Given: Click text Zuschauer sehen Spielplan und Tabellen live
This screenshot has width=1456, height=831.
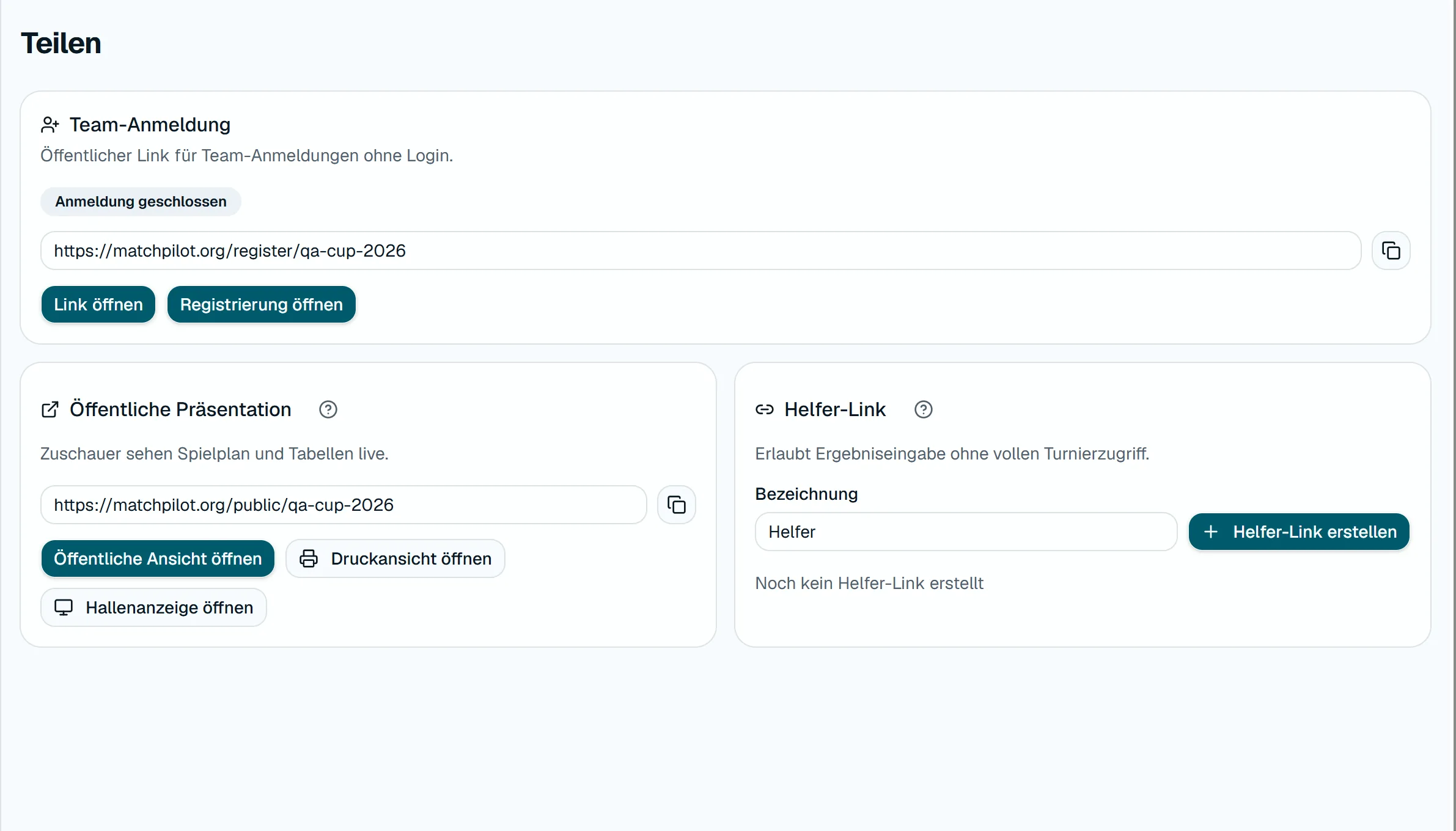Looking at the screenshot, I should 215,453.
